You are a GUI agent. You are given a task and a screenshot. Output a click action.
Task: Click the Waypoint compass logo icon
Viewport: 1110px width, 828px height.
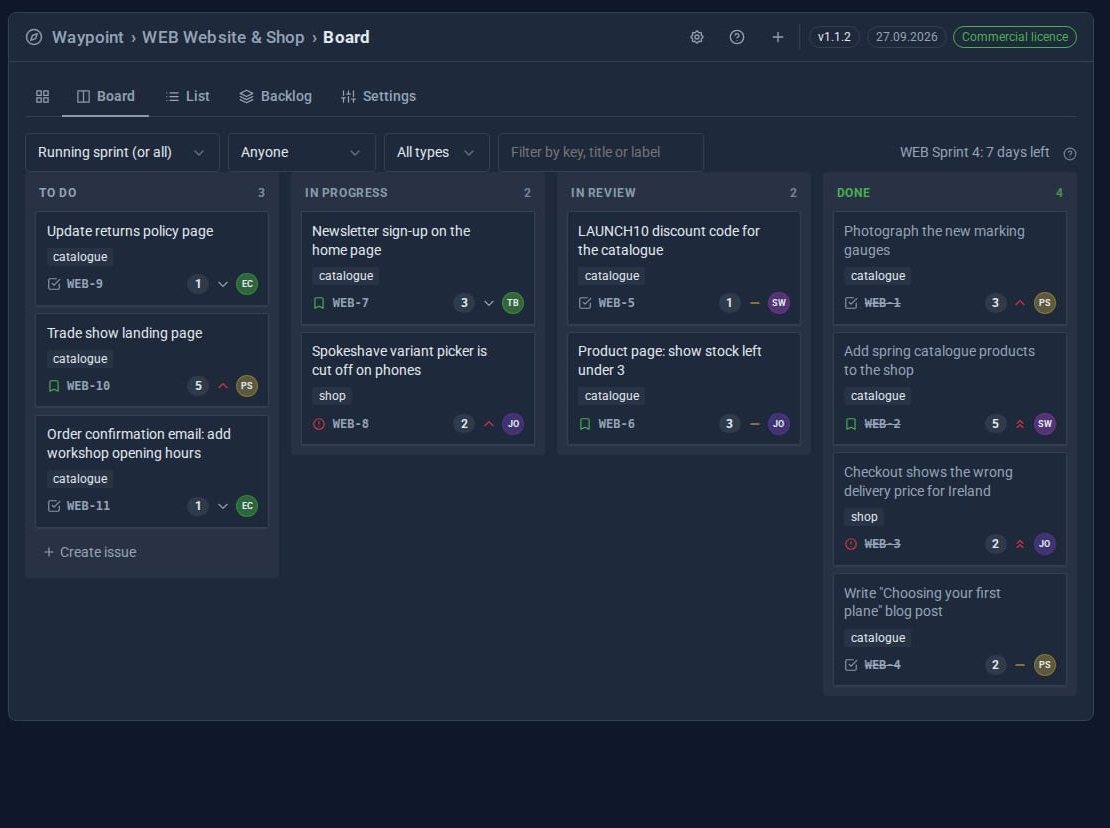pyautogui.click(x=34, y=37)
